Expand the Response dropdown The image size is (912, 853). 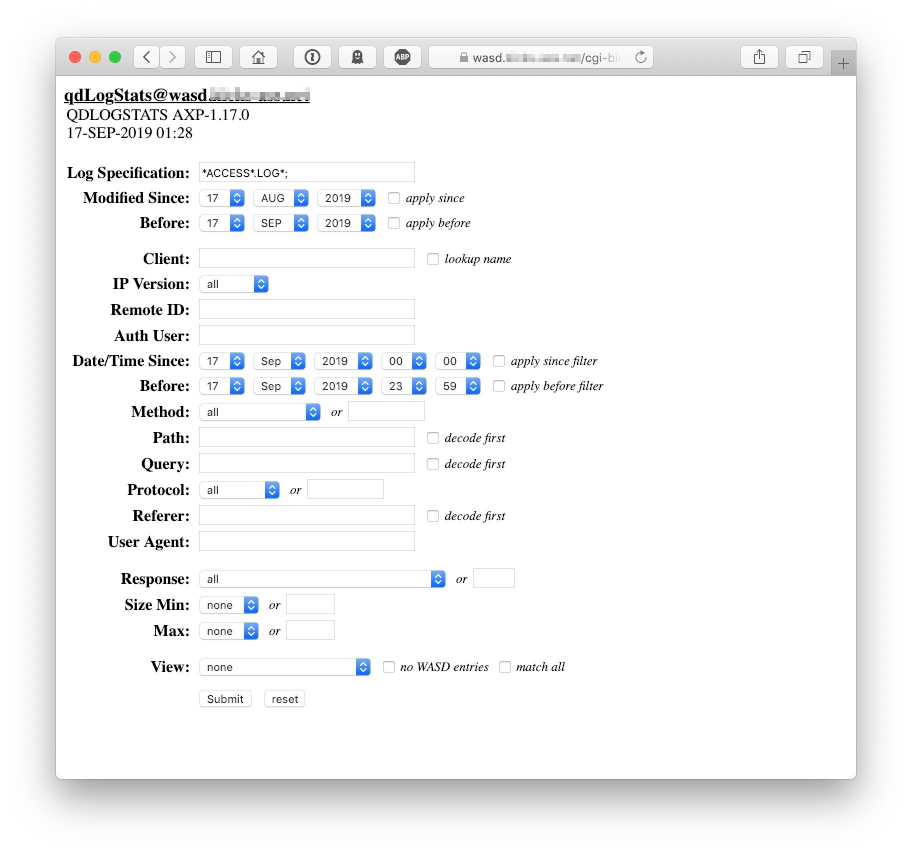[322, 579]
